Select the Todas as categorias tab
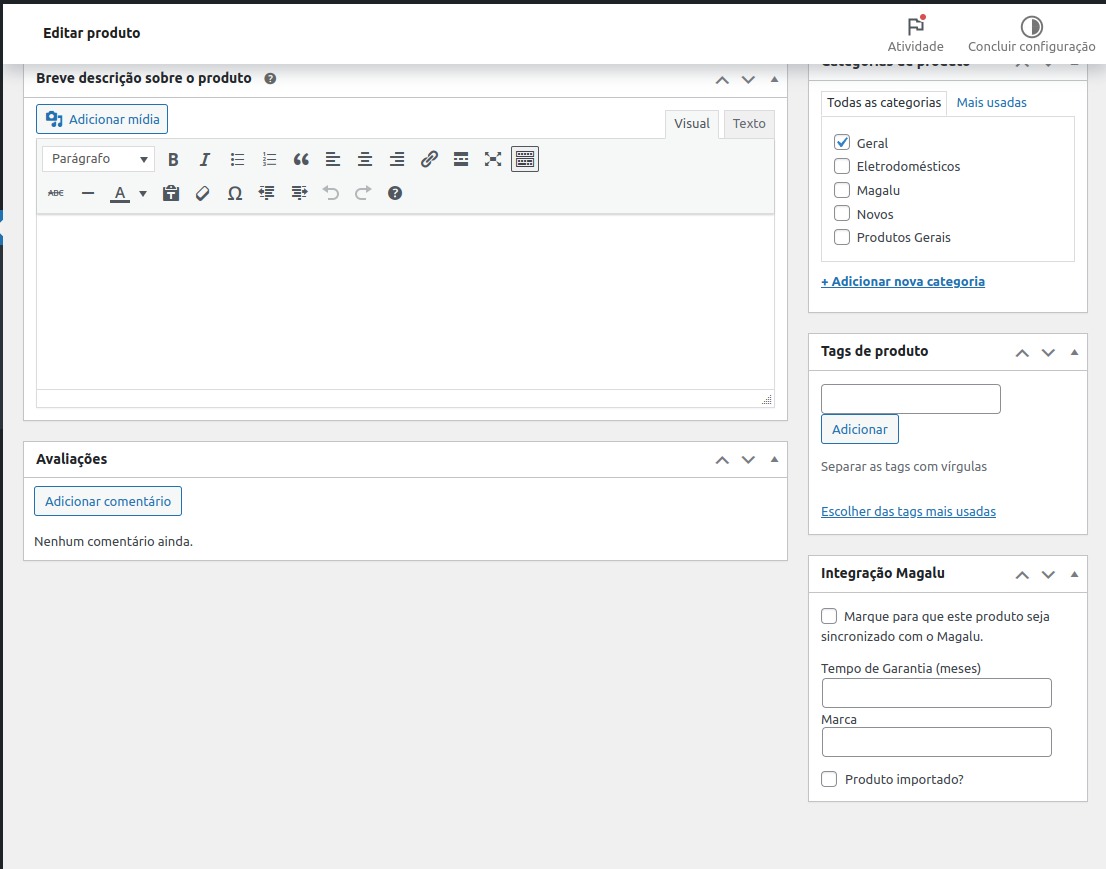The height and width of the screenshot is (869, 1106). point(884,102)
